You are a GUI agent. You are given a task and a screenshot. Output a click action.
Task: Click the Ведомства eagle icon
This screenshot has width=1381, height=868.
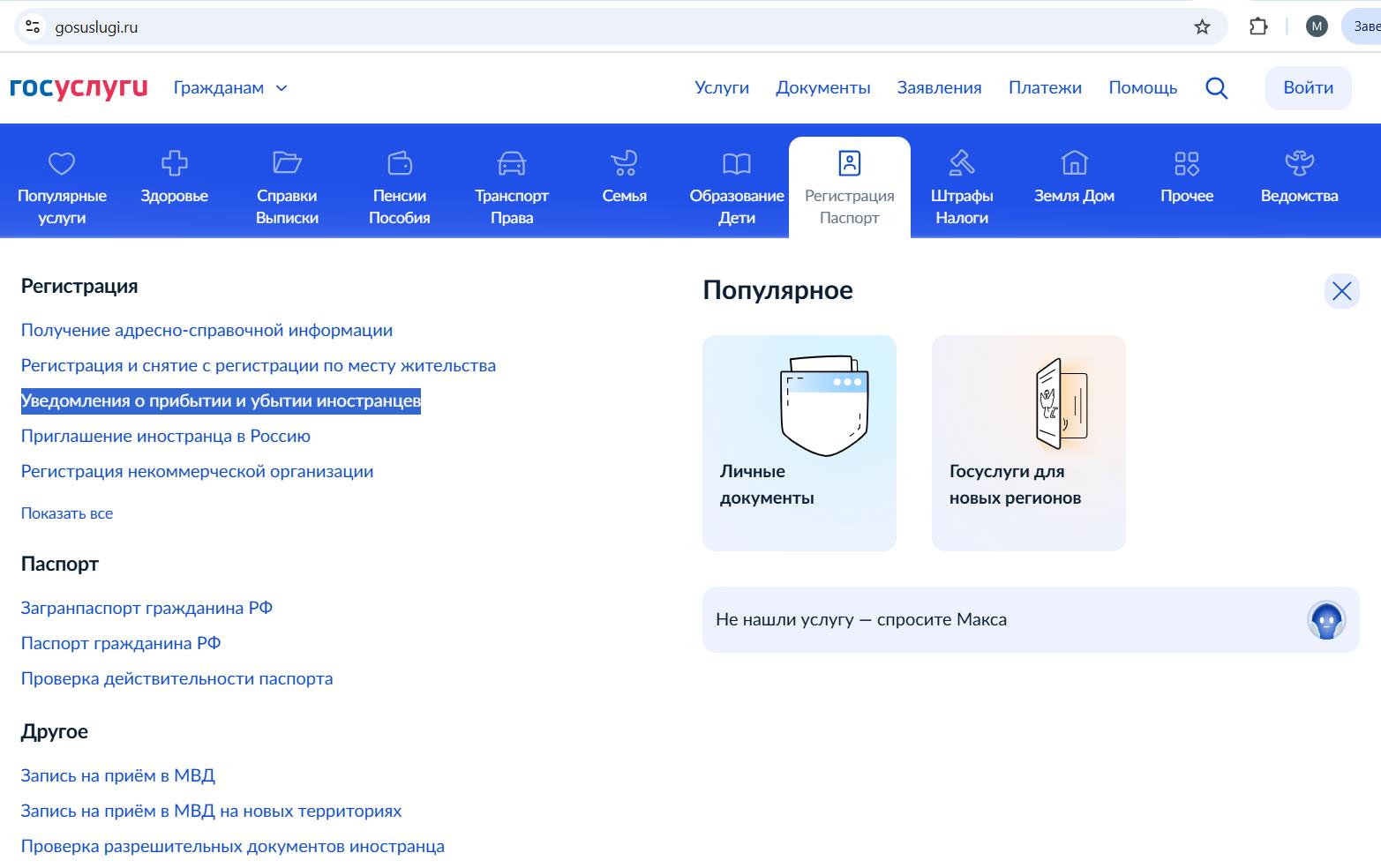[1299, 163]
